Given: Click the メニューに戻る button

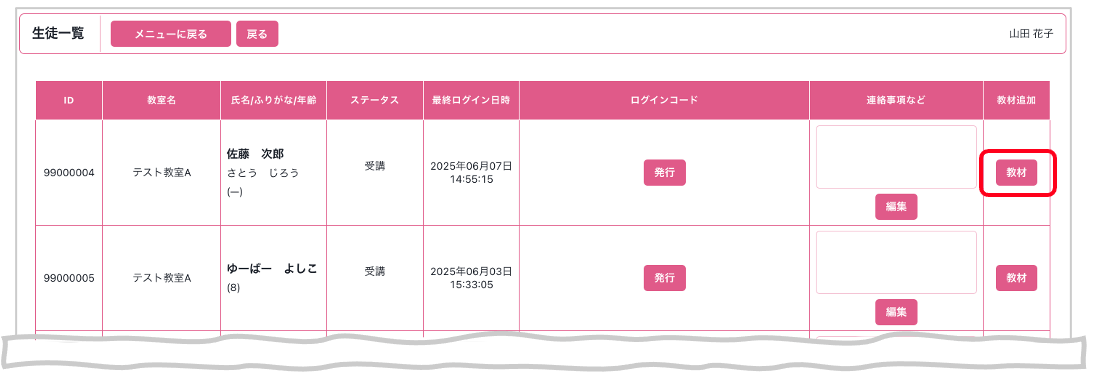Looking at the screenshot, I should coord(170,34).
